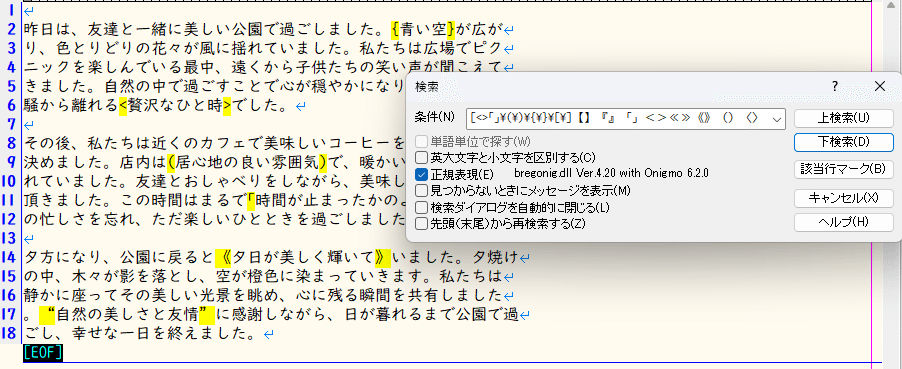Click the 下検索(D) search down button
902x369 pixels.
(x=843, y=142)
